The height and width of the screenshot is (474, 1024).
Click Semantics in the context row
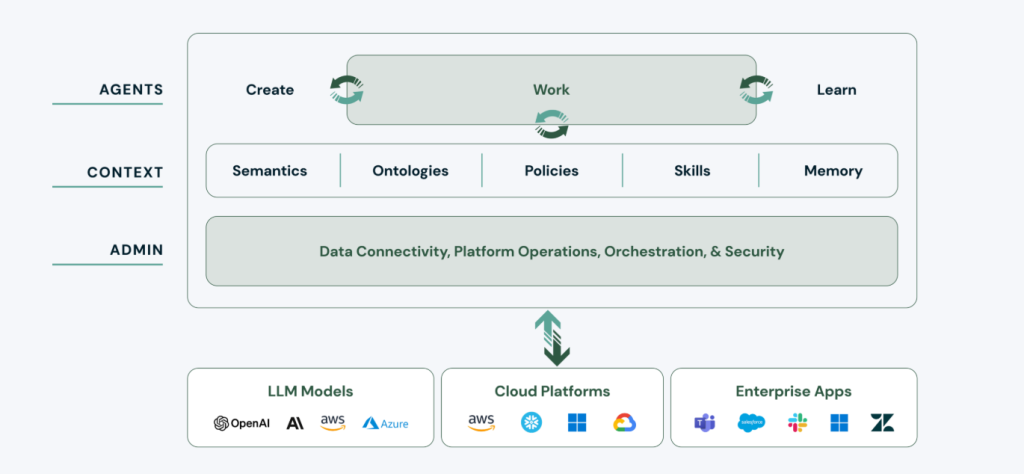[270, 171]
